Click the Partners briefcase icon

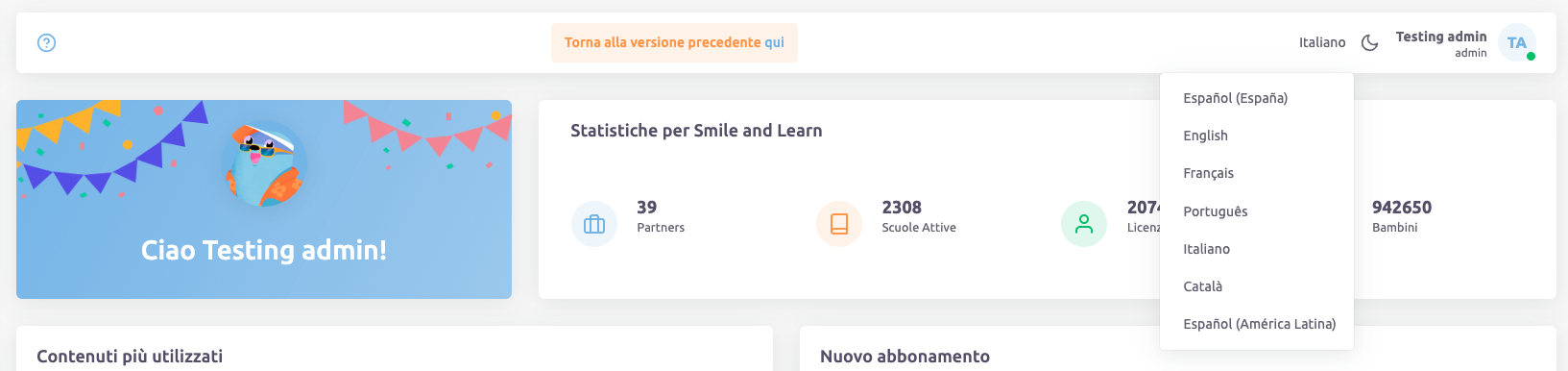coord(594,224)
